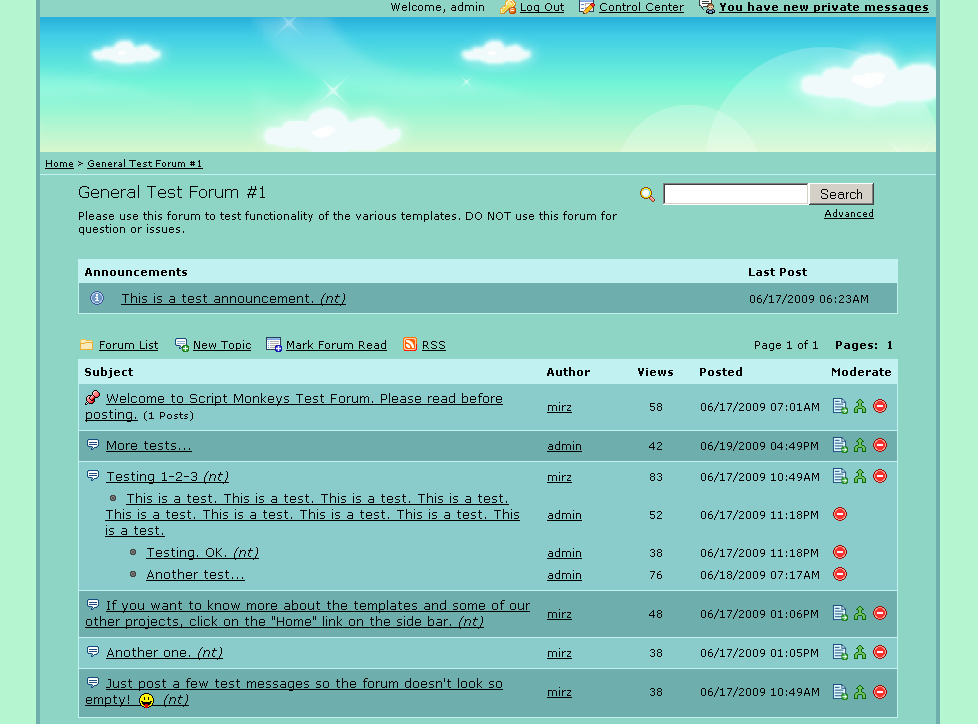Click the green merge icon for More tests...
The width and height of the screenshot is (978, 724).
click(860, 445)
